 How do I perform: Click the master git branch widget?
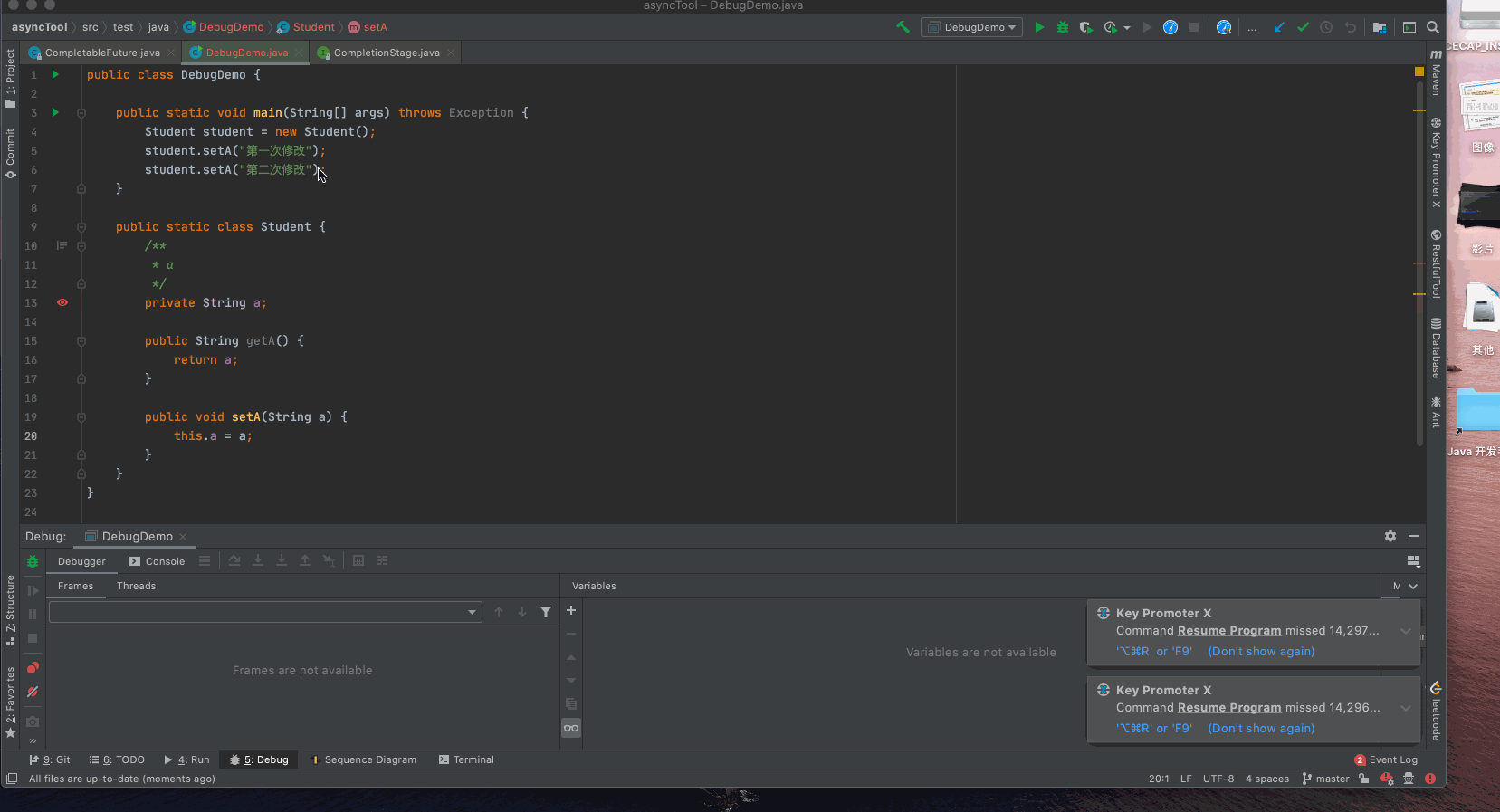point(1325,779)
